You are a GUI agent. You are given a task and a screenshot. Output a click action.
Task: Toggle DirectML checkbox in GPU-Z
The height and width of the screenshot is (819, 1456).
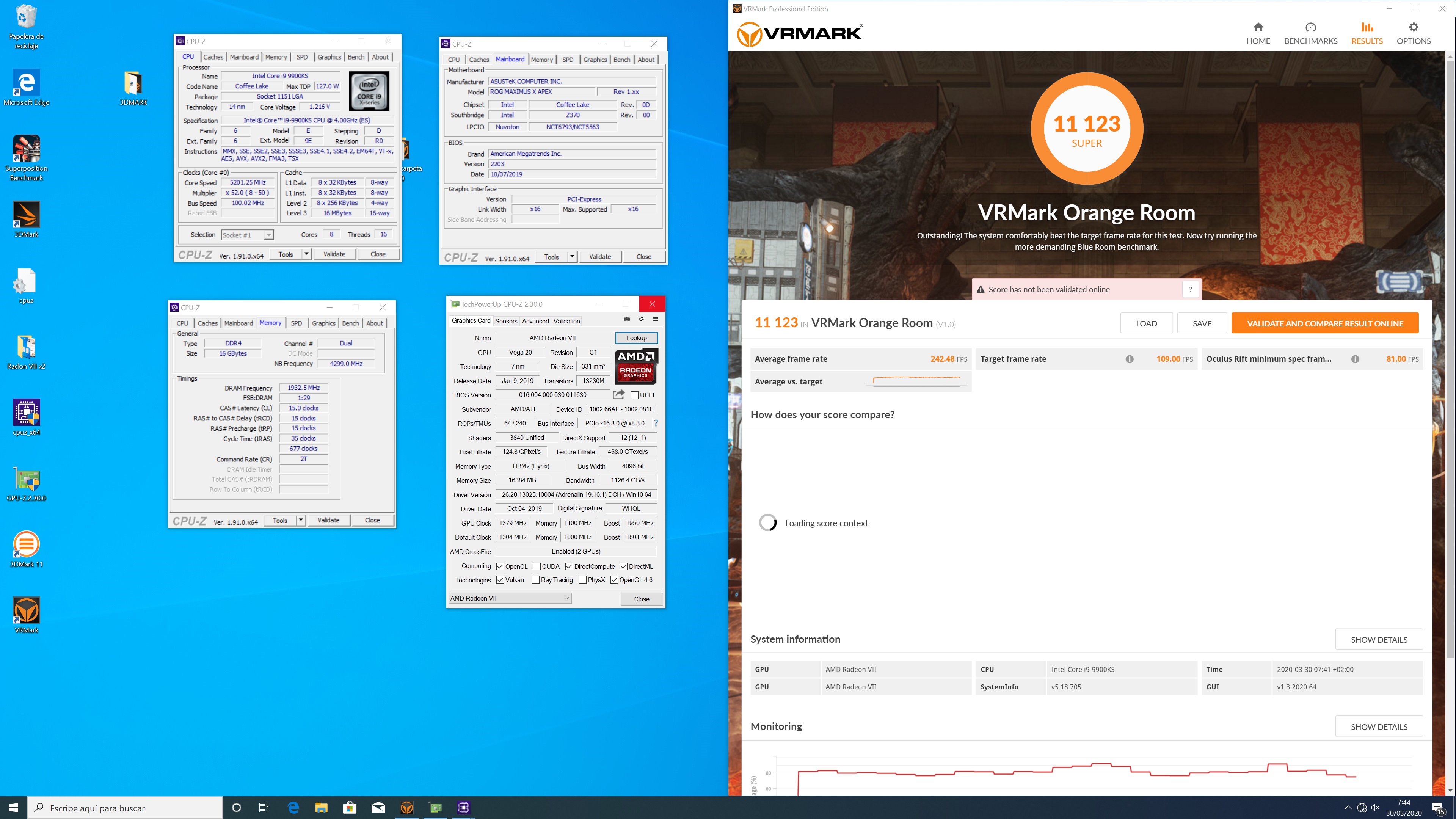click(623, 566)
